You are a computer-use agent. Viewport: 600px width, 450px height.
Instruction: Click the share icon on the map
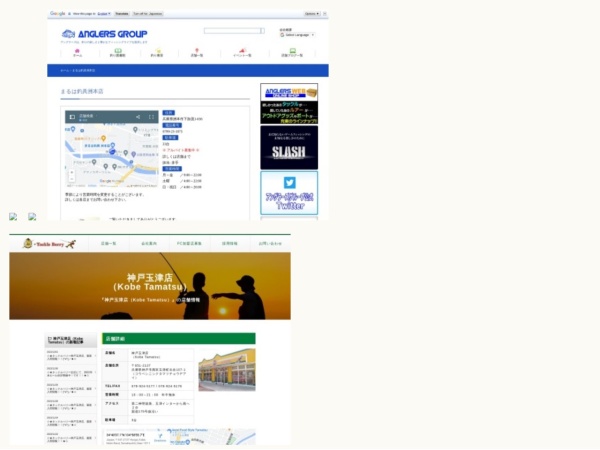click(138, 117)
